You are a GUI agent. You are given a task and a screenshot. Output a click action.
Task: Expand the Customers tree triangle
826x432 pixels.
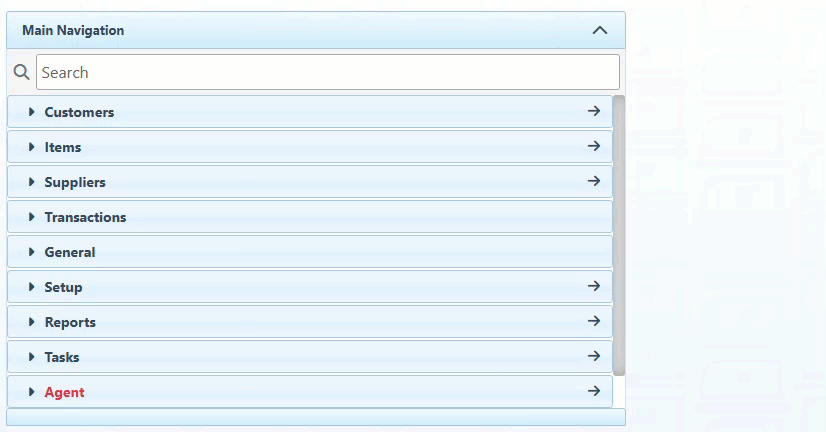click(32, 112)
